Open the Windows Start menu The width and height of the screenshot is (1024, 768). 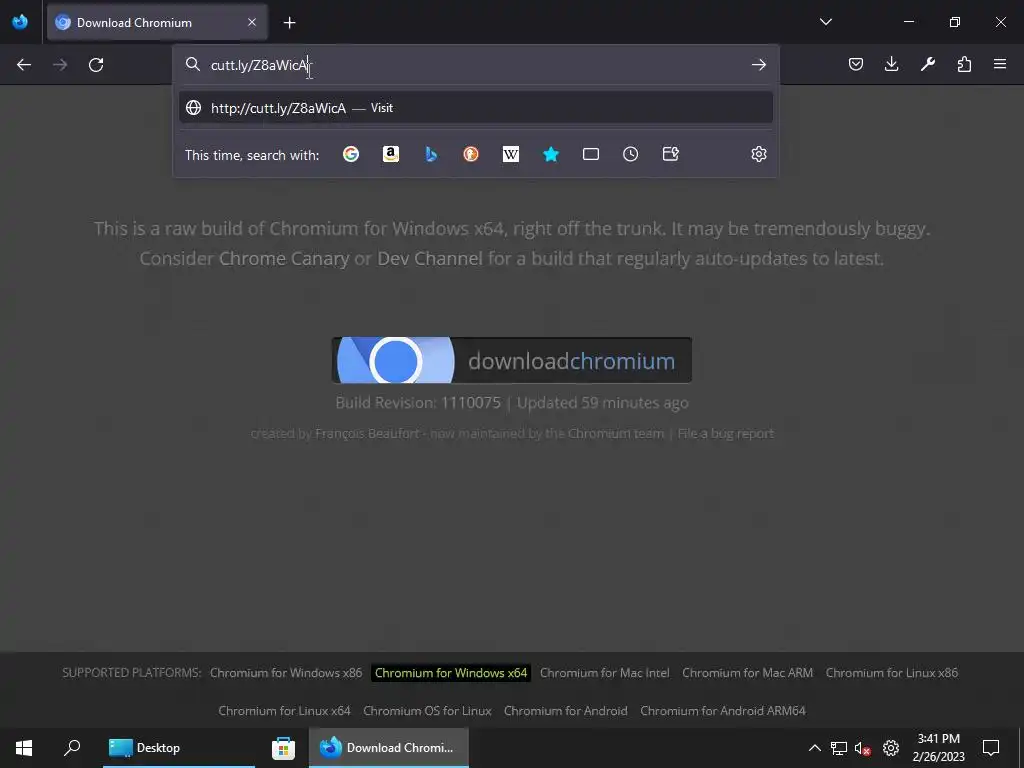(24, 748)
